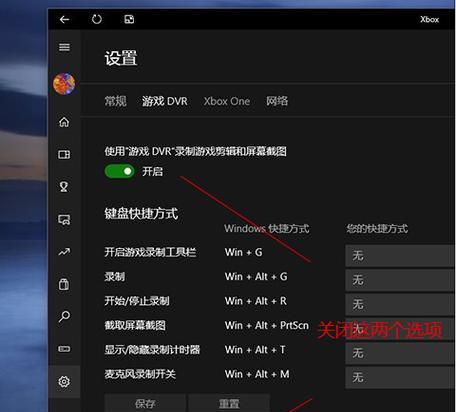Click the 键盘快捷方式 heading

(141, 214)
